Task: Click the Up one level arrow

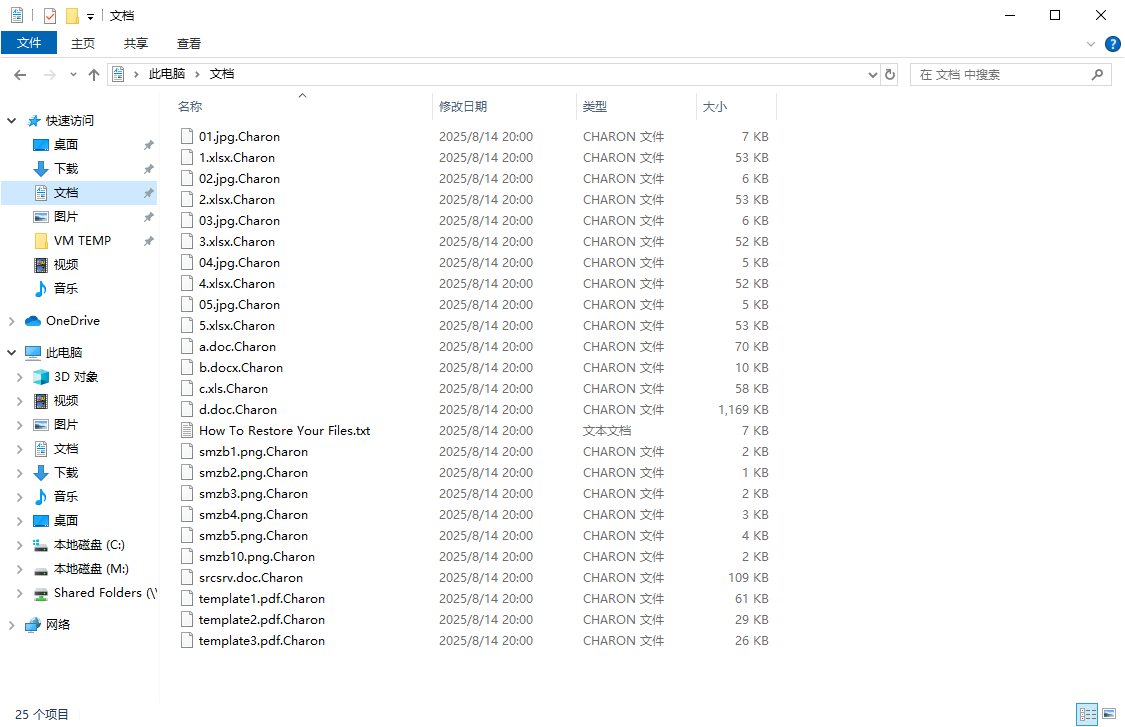Action: point(94,75)
